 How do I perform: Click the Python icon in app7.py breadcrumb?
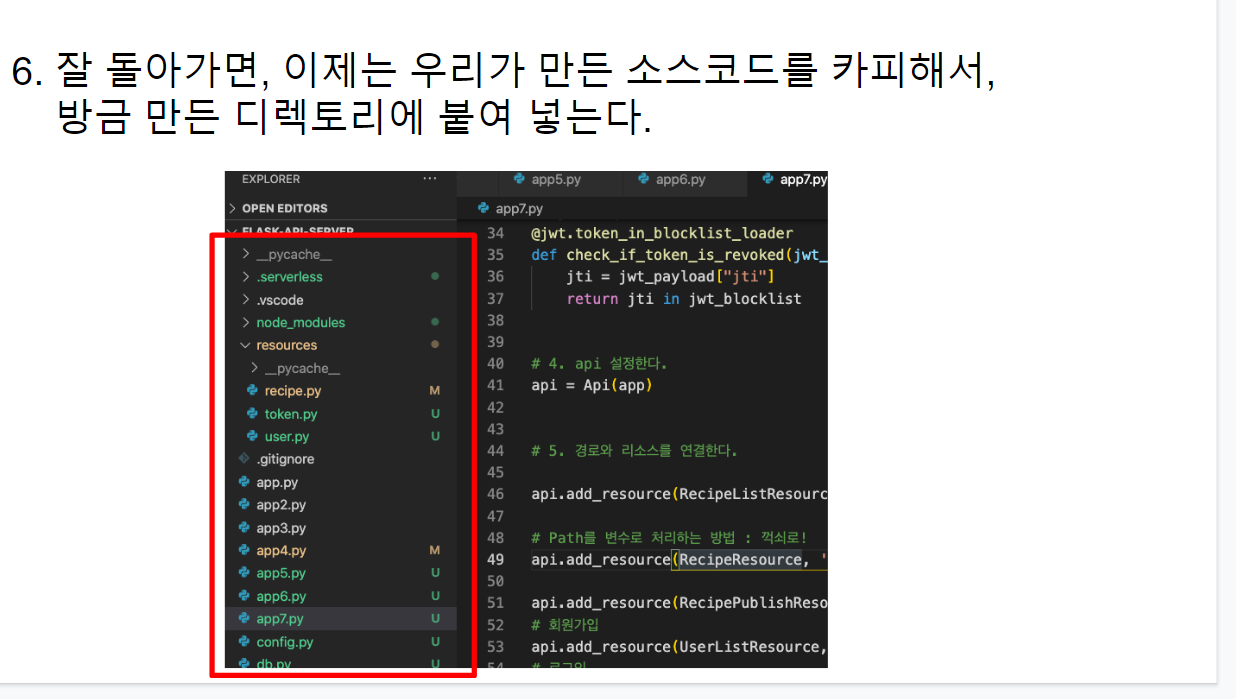484,208
